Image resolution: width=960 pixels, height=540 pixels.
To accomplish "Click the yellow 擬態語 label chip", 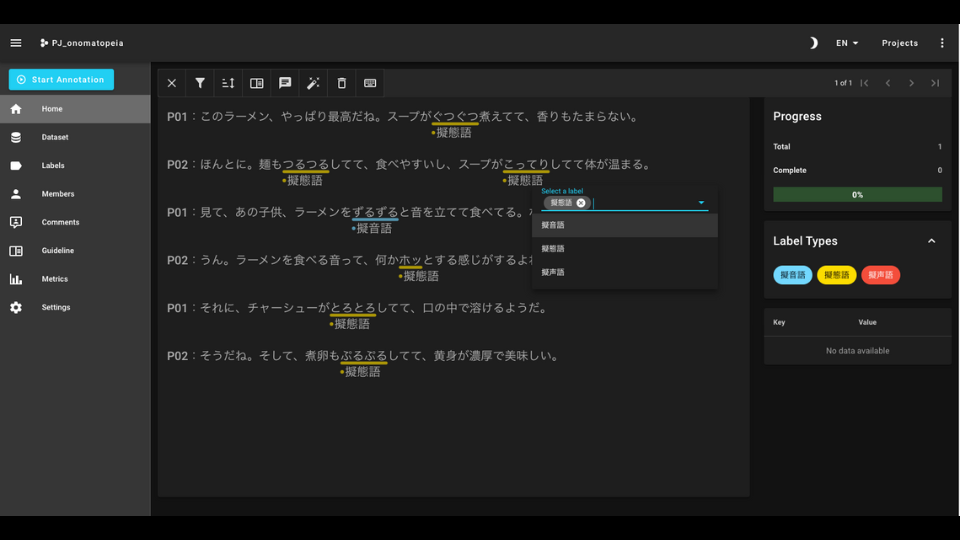I will click(x=836, y=275).
